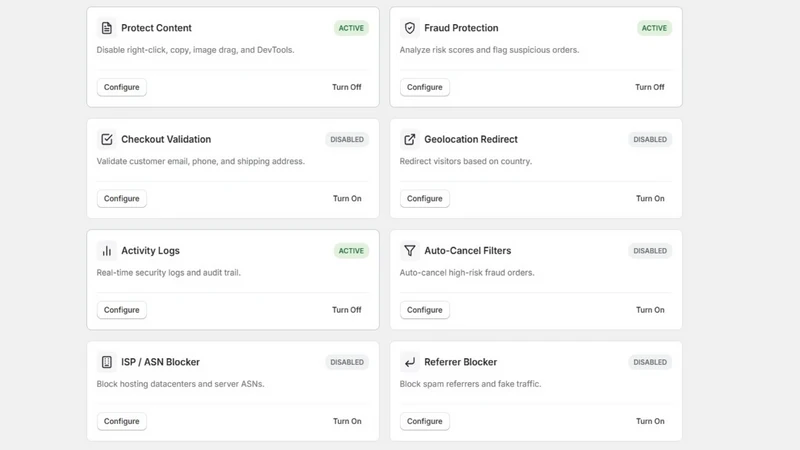Turn on ISP / ASN Blocker
The height and width of the screenshot is (450, 800).
[x=347, y=421]
